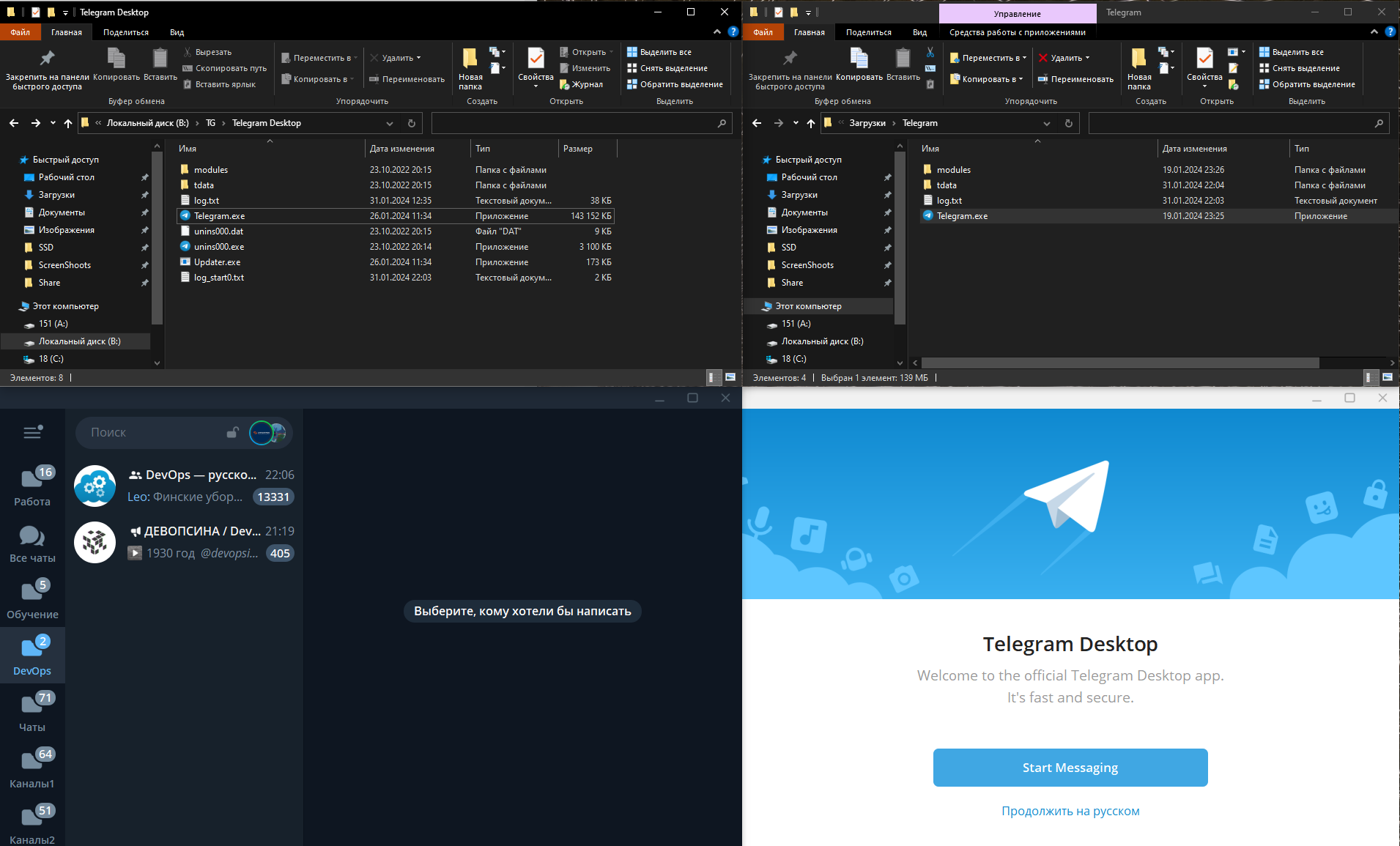Open recent locations dropdown in left Explorer
Screen dimensions: 1400x846
(x=53, y=123)
